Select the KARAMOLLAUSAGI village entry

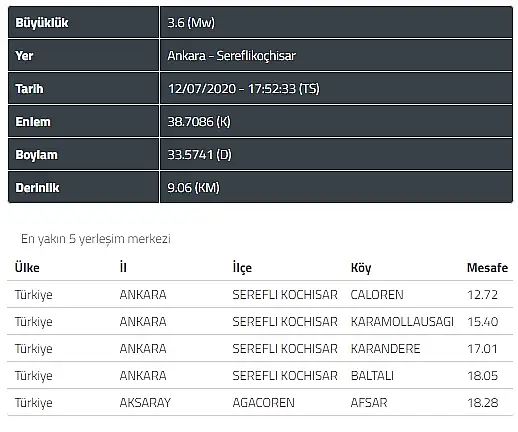click(x=402, y=322)
